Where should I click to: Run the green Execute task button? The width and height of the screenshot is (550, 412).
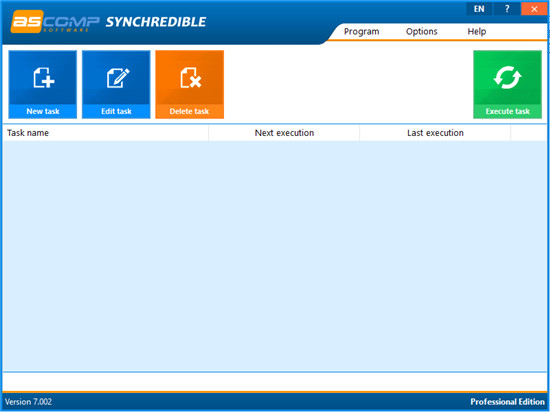pyautogui.click(x=507, y=84)
